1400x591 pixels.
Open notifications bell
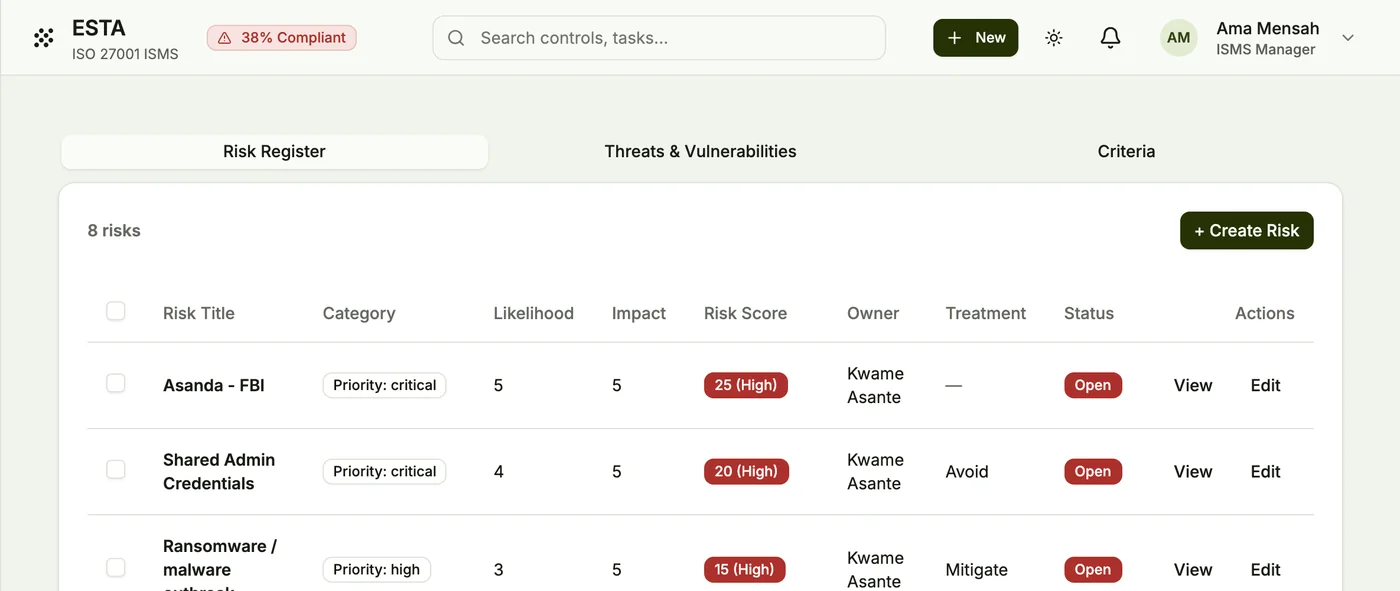tap(1110, 38)
